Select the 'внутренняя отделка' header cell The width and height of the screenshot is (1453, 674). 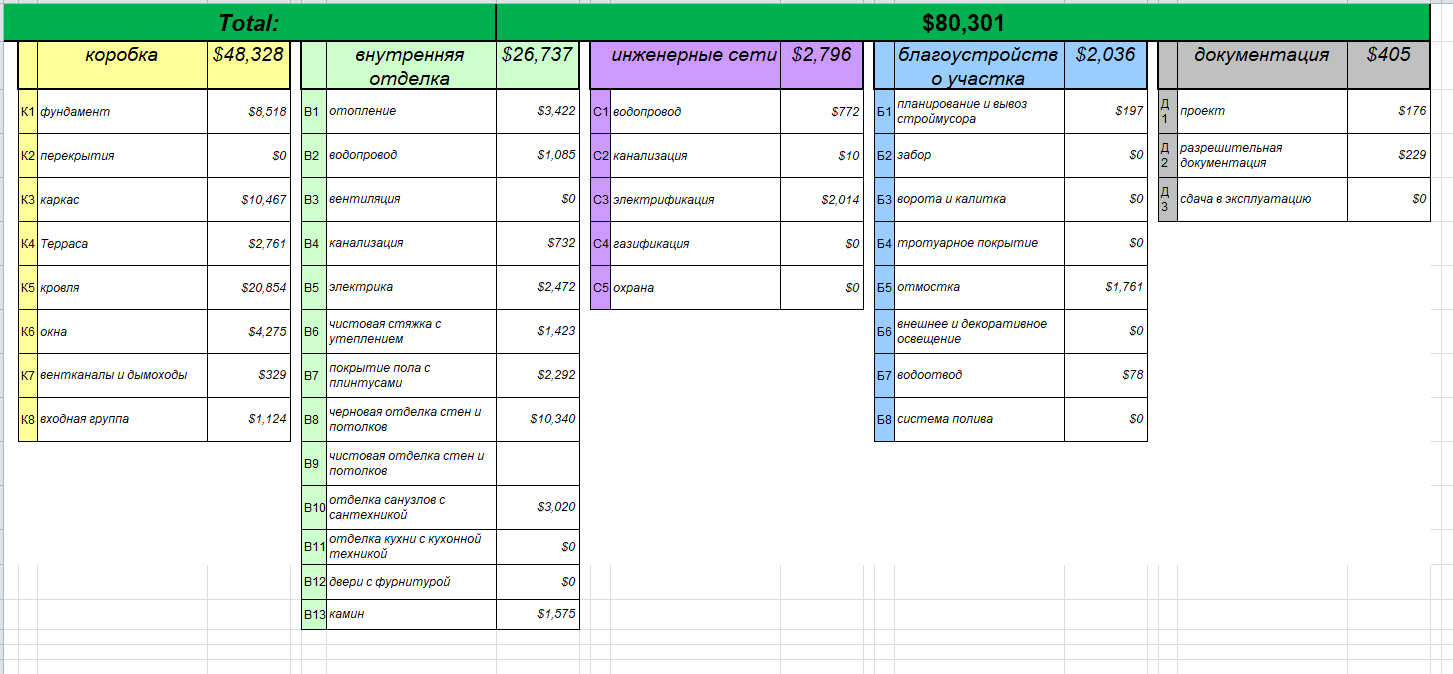(x=410, y=65)
